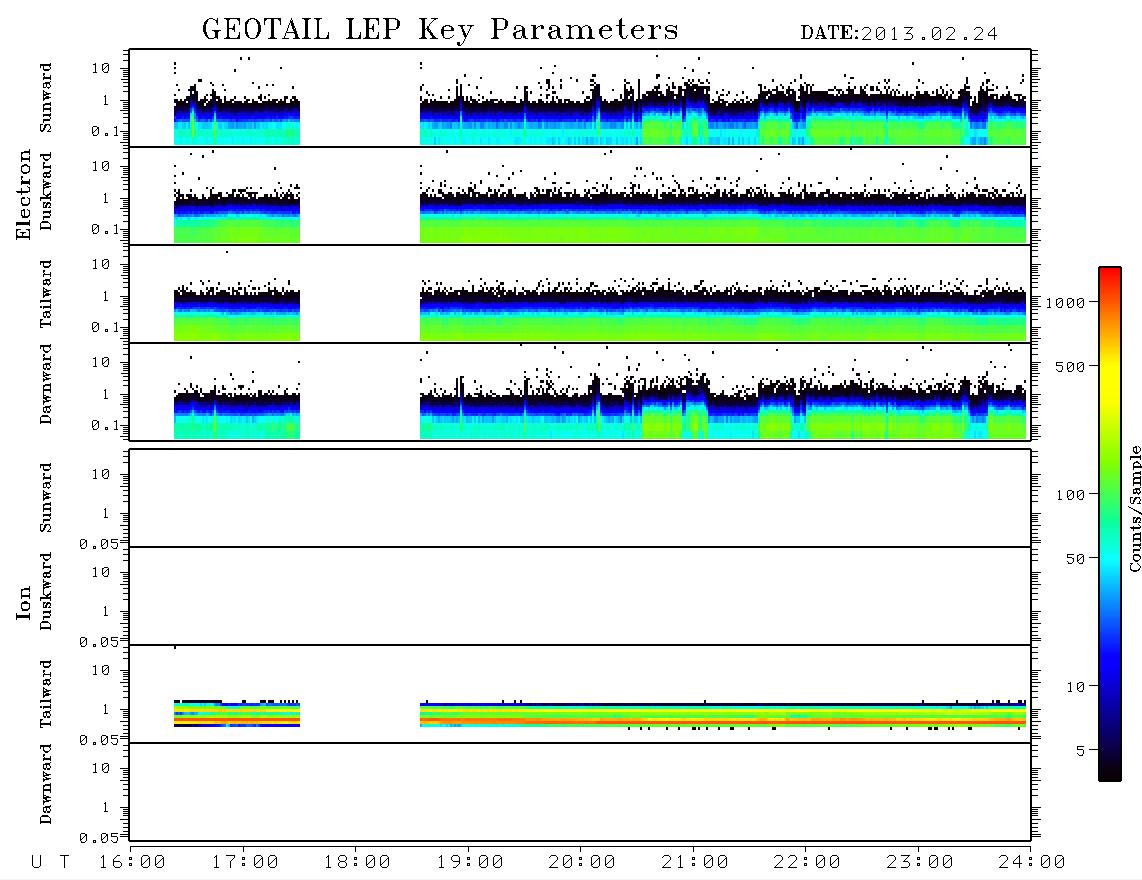
Task: Click the "DATE:2013.02.24" label
Action: tap(899, 34)
